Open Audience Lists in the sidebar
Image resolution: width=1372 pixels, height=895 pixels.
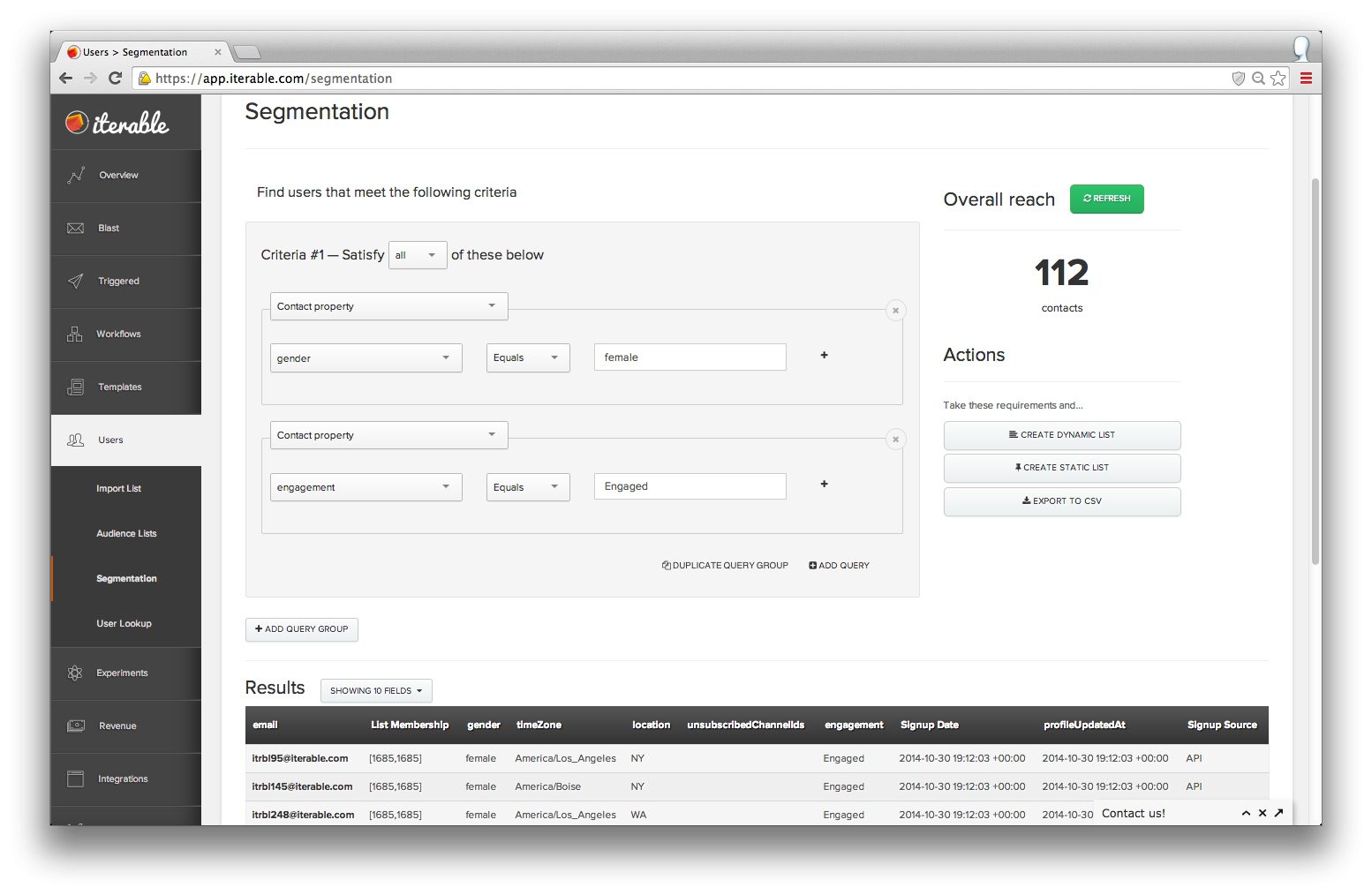(x=126, y=534)
